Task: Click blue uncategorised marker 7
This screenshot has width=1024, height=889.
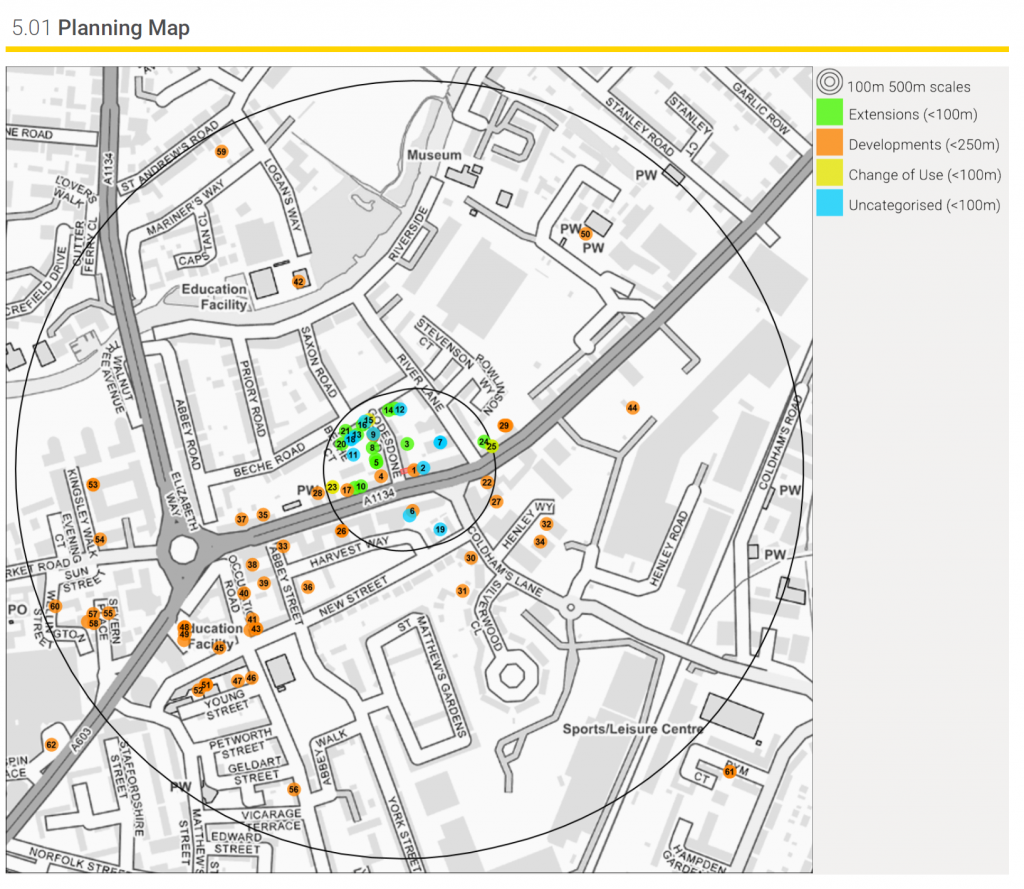Action: pos(440,442)
